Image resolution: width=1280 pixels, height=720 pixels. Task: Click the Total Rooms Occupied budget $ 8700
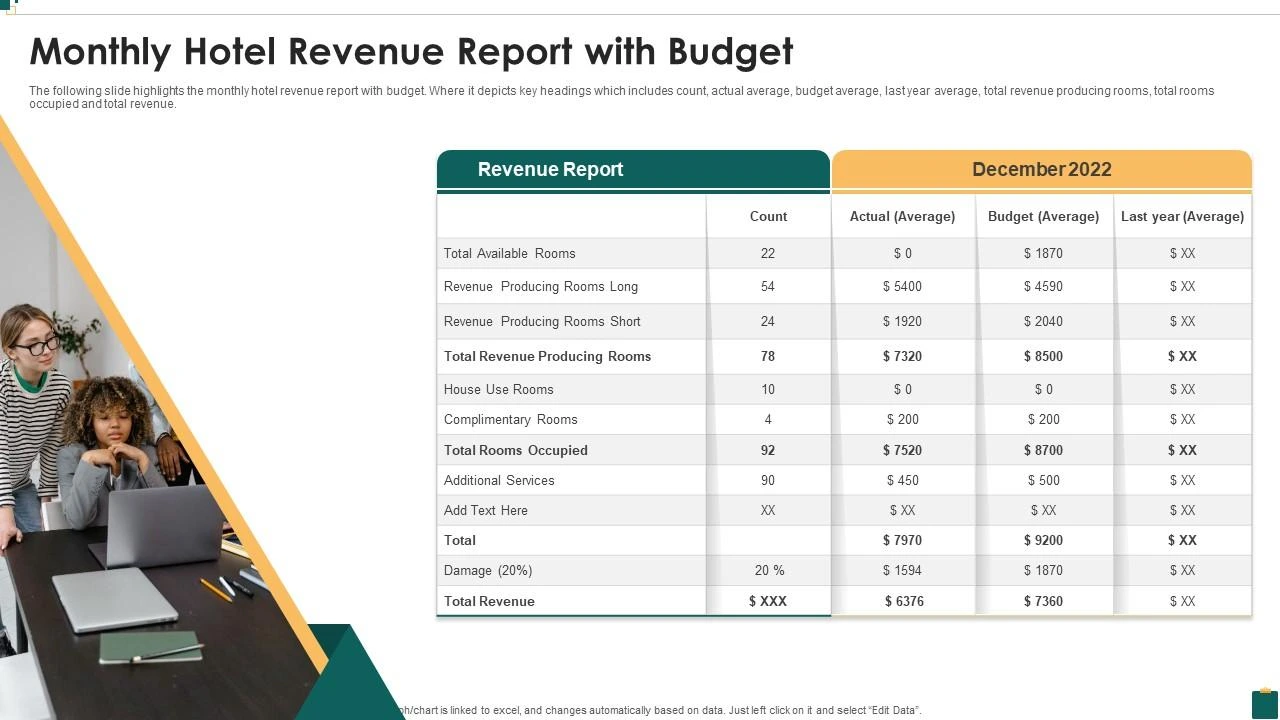[x=1043, y=450]
